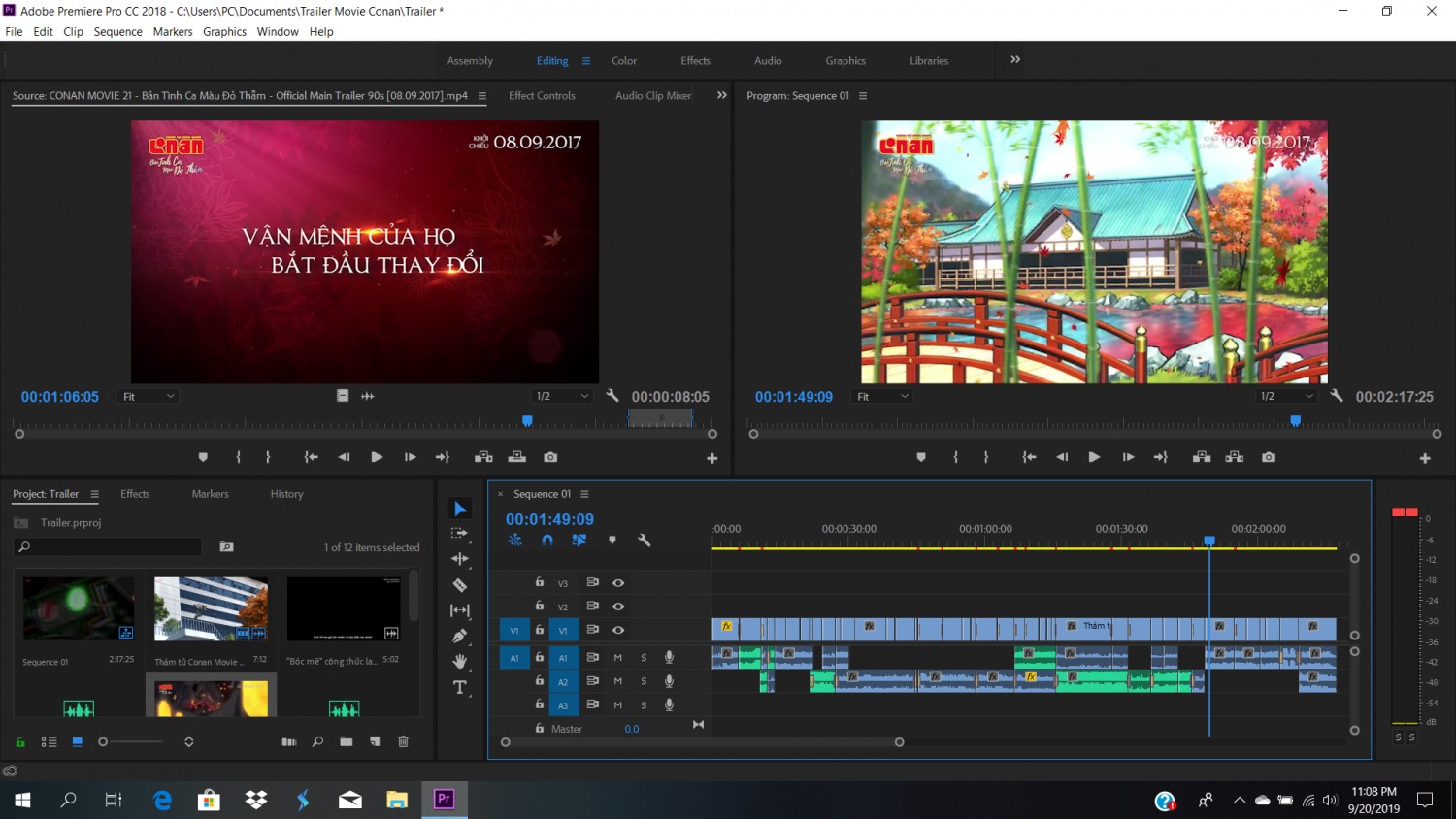The height and width of the screenshot is (819, 1456).
Task: Select the Pen tool in the toolbox
Action: 460,637
